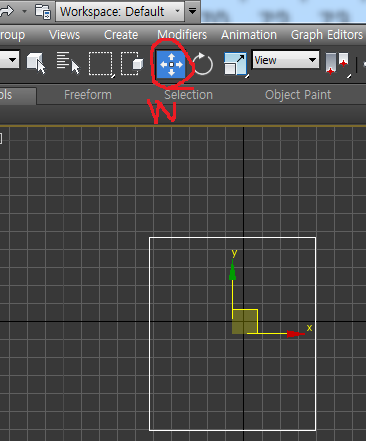Viewport: 366px width, 441px height.
Task: Click the green Y axis gizmo arrow
Action: 233,270
